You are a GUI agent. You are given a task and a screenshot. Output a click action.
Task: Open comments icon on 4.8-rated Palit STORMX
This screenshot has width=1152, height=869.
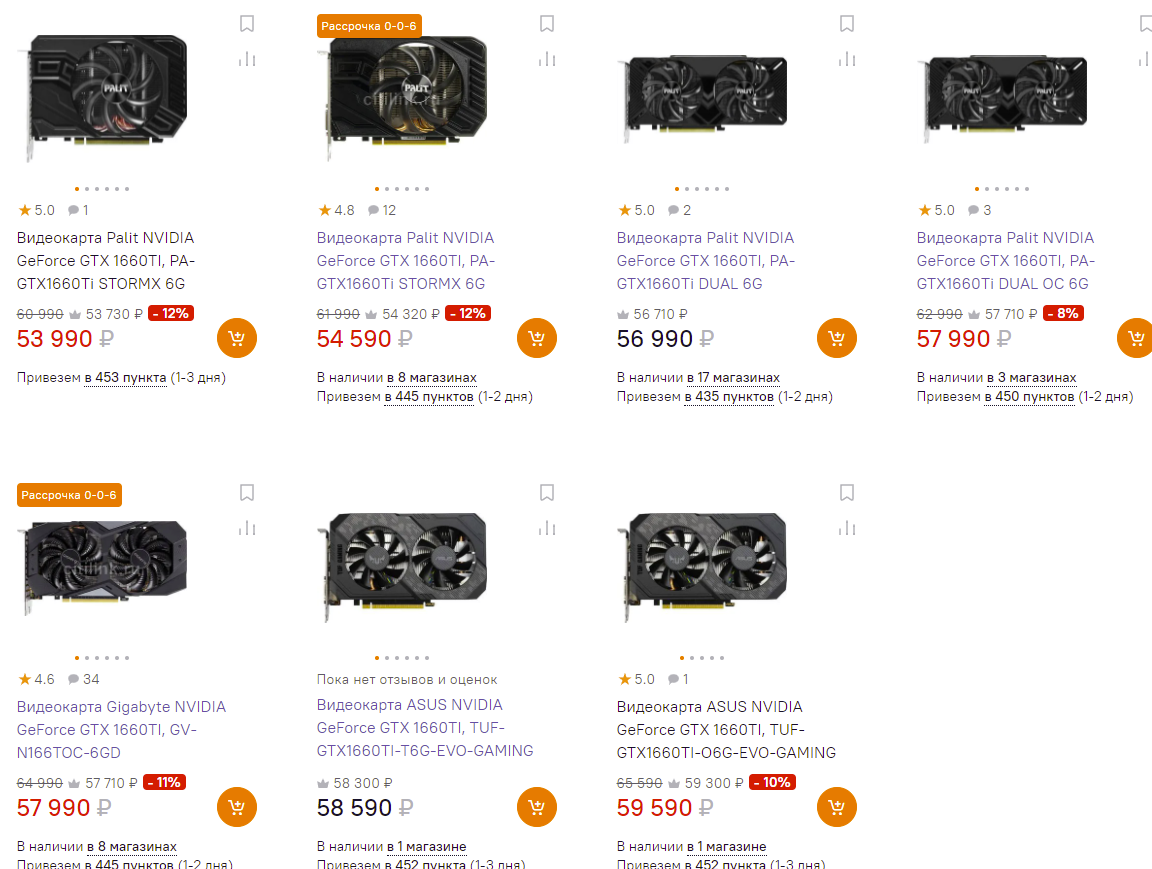(374, 210)
